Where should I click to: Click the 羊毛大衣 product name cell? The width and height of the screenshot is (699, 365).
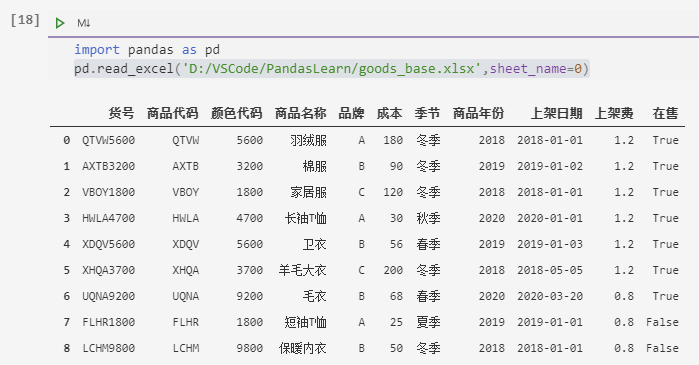point(302,270)
